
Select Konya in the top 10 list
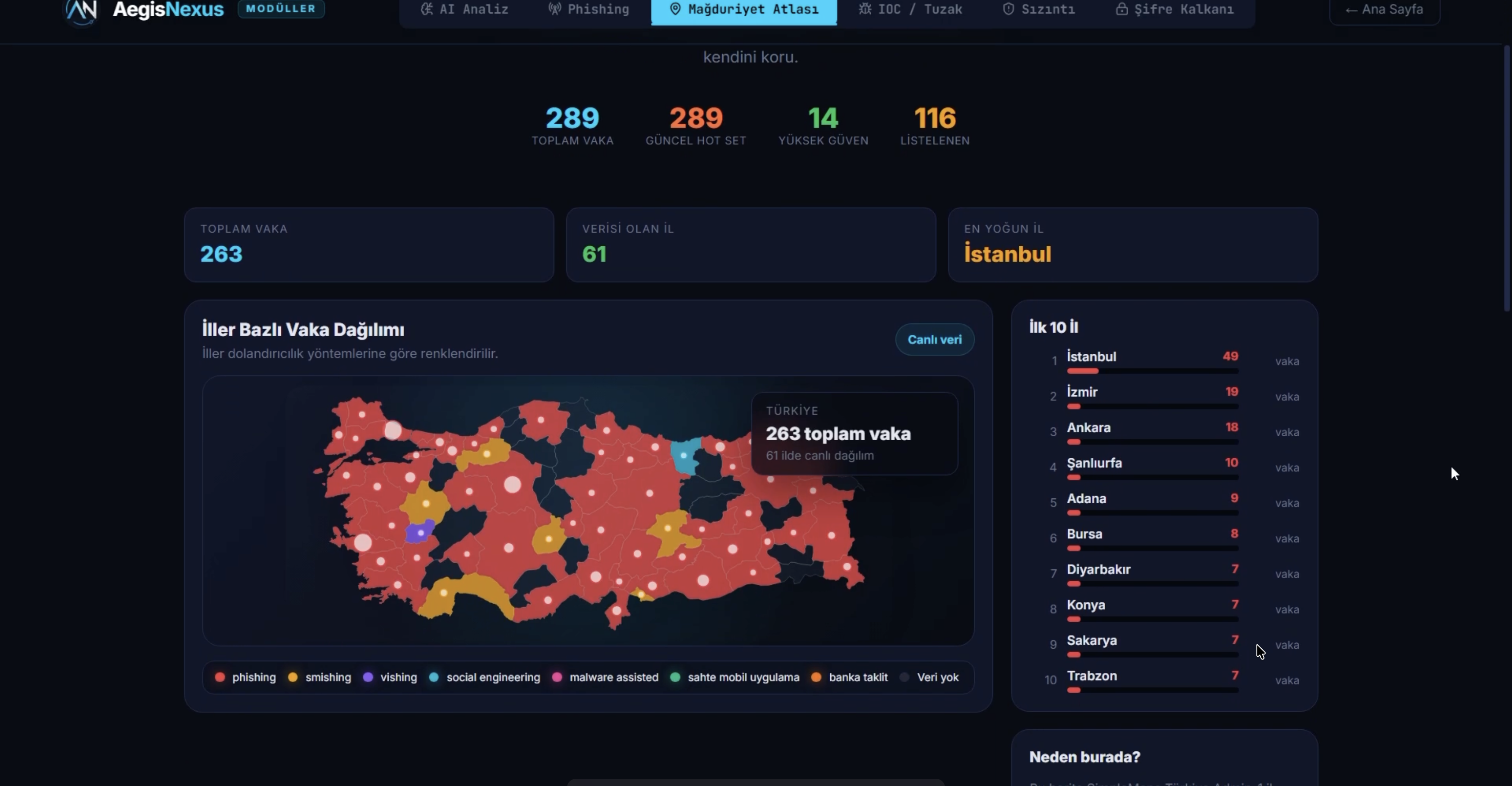[1164, 610]
